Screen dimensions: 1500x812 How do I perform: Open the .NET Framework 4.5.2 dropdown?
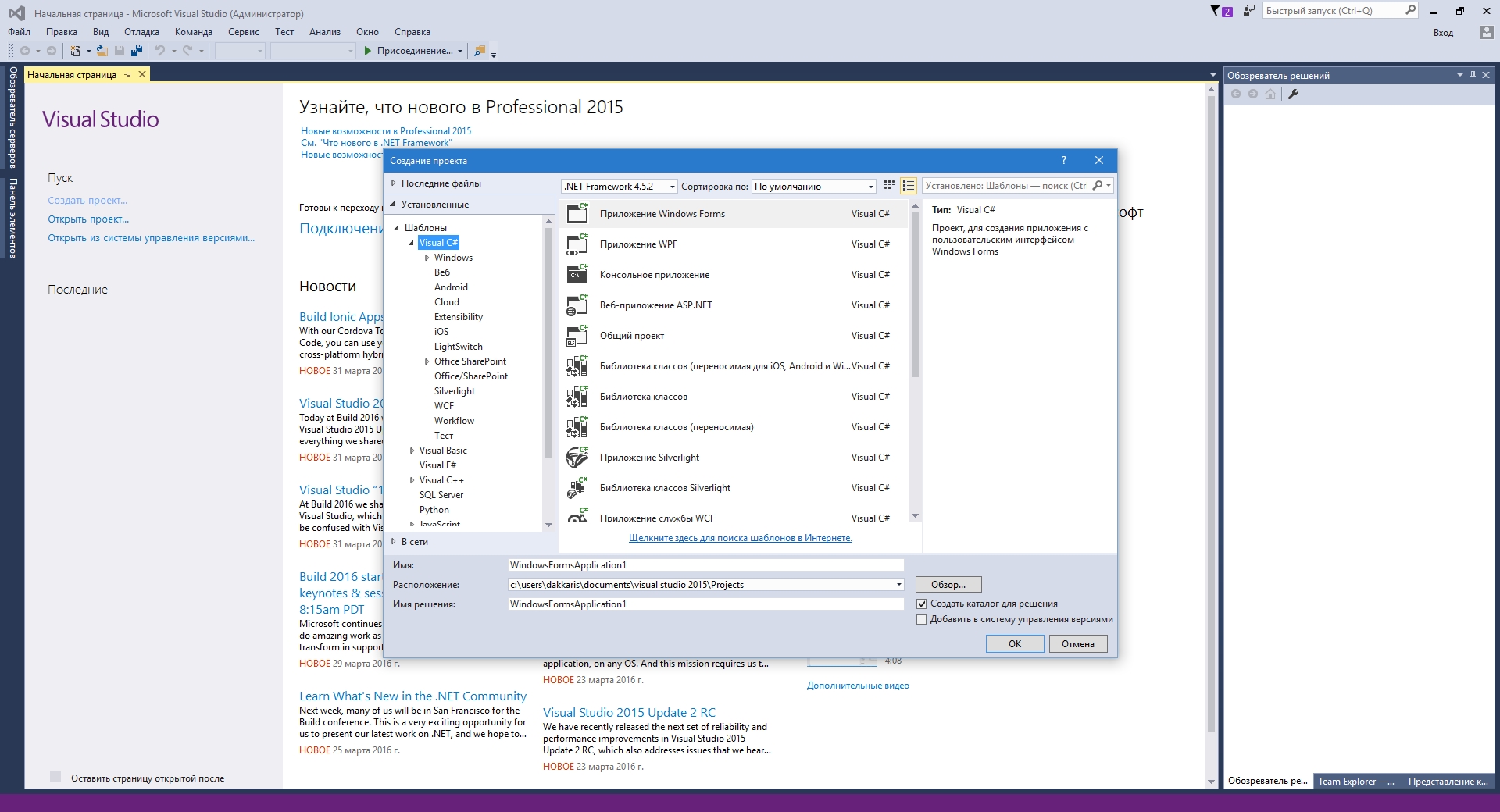click(619, 186)
